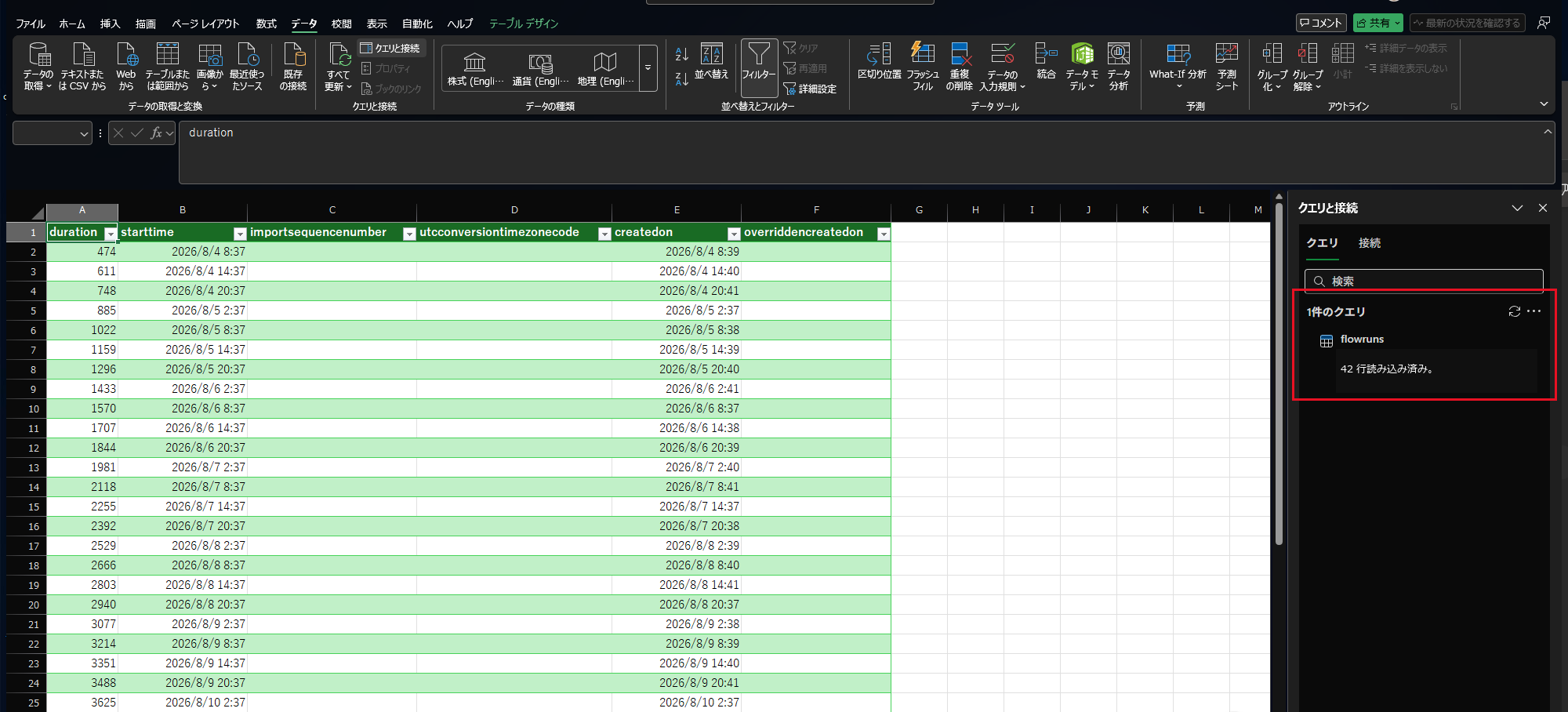Sort ascending A to Z

[x=682, y=54]
